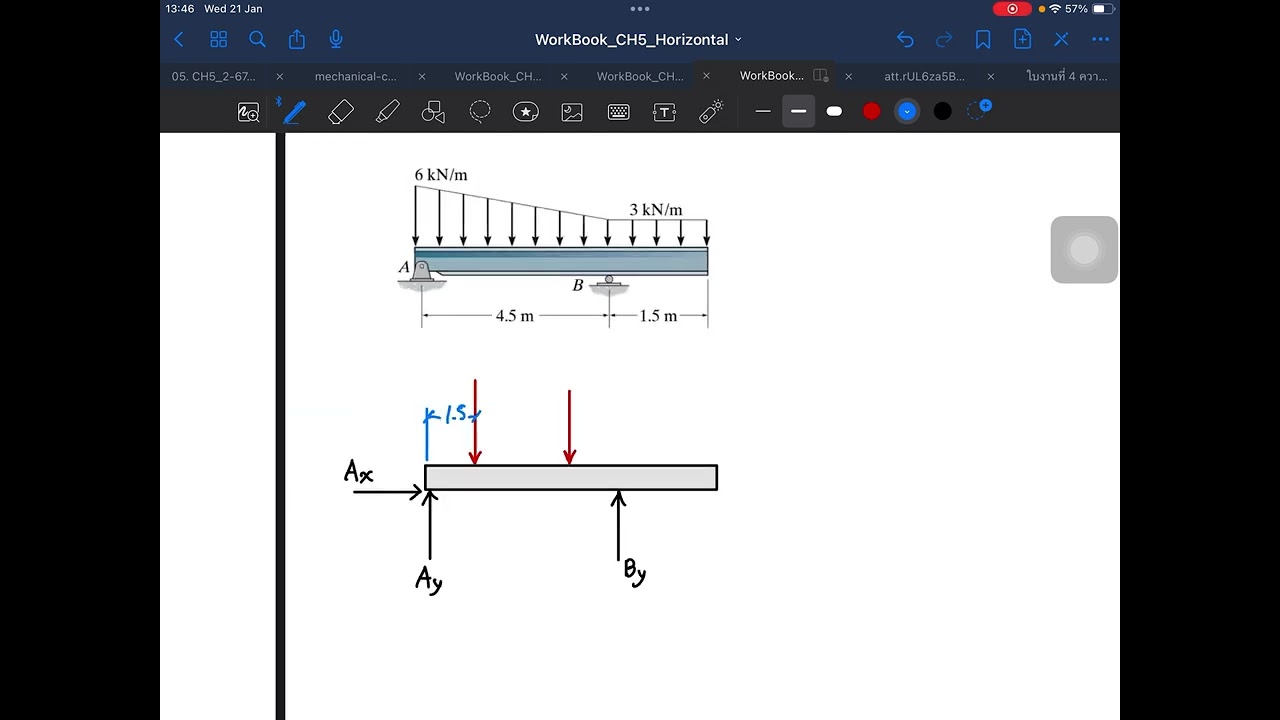1280x720 pixels.
Task: Tap the handwritten Ay label
Action: 429,581
